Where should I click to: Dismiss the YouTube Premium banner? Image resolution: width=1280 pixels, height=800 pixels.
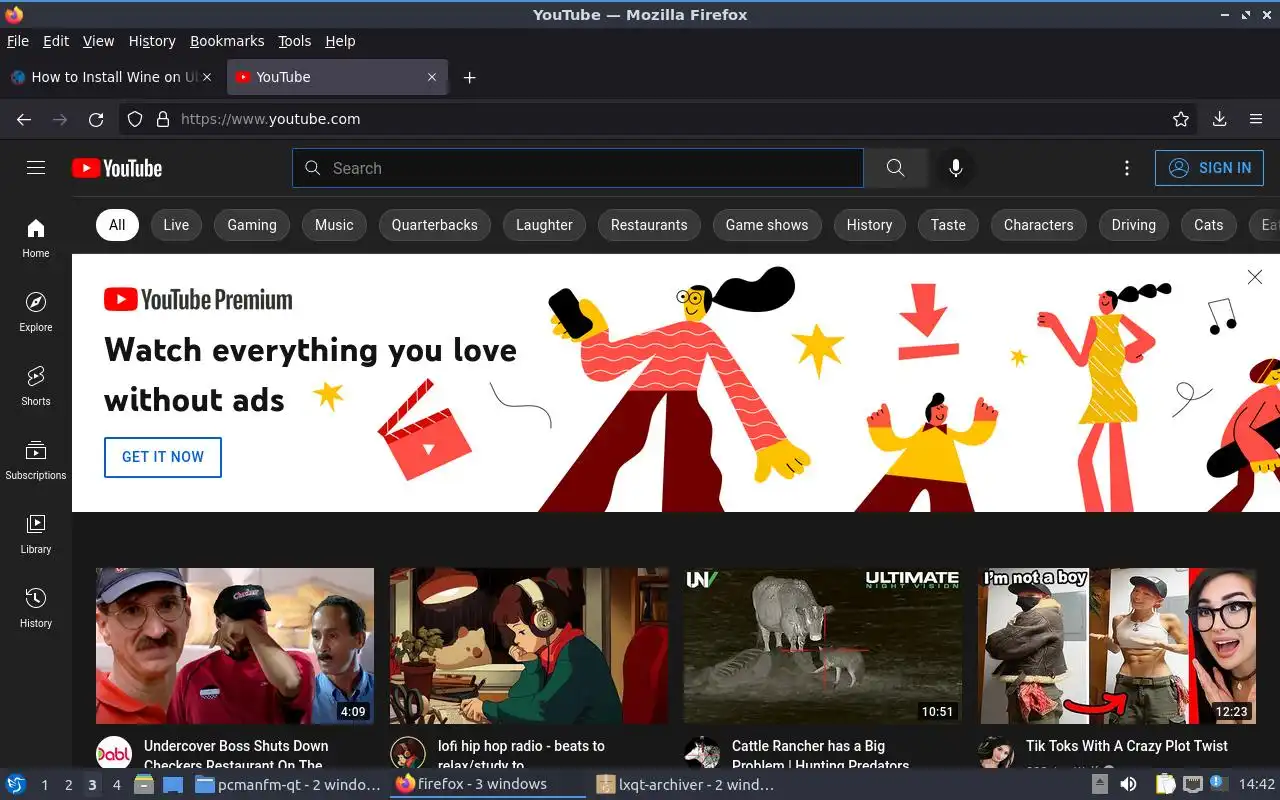1255,277
